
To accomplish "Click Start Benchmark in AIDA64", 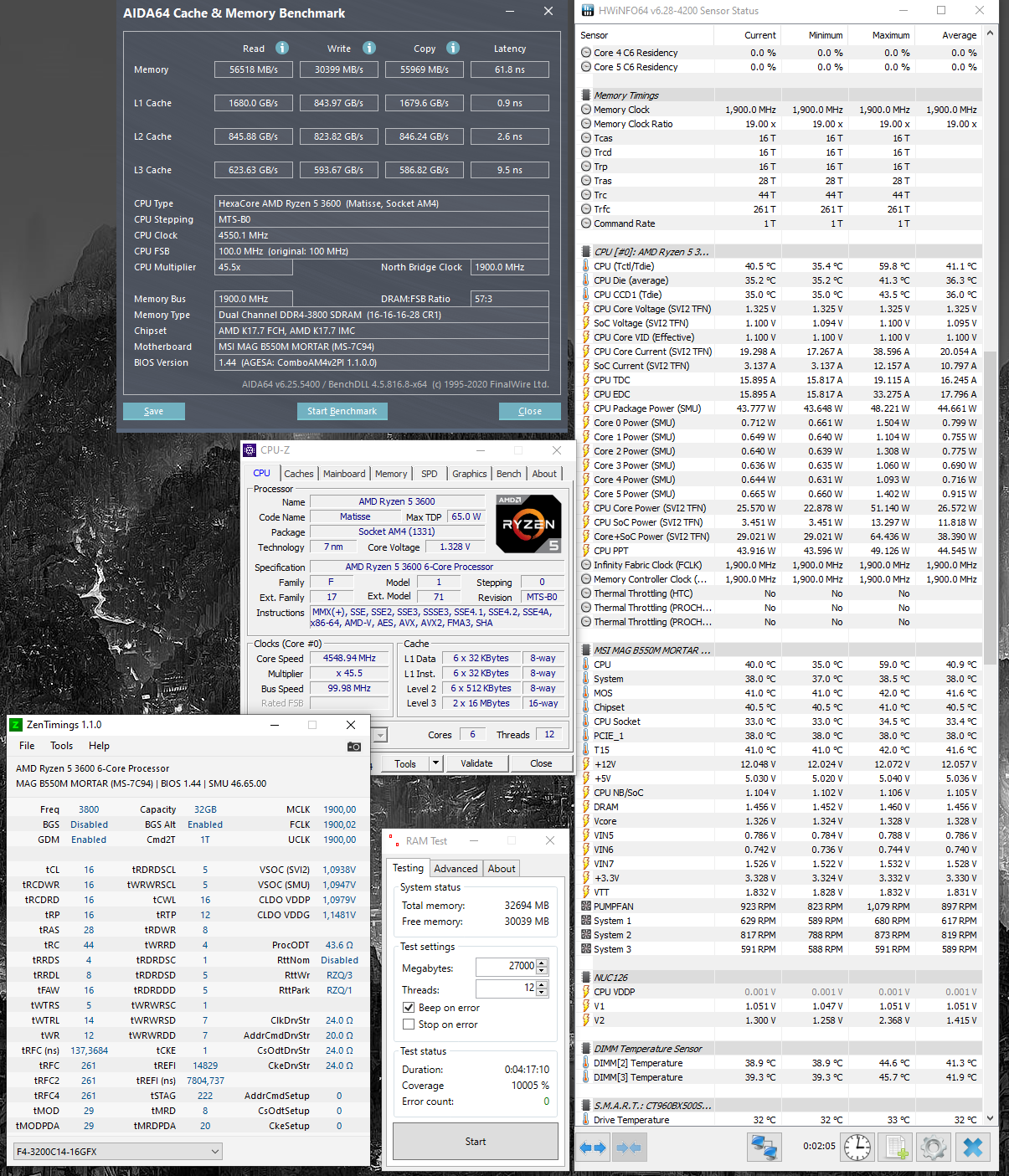I will pos(342,411).
